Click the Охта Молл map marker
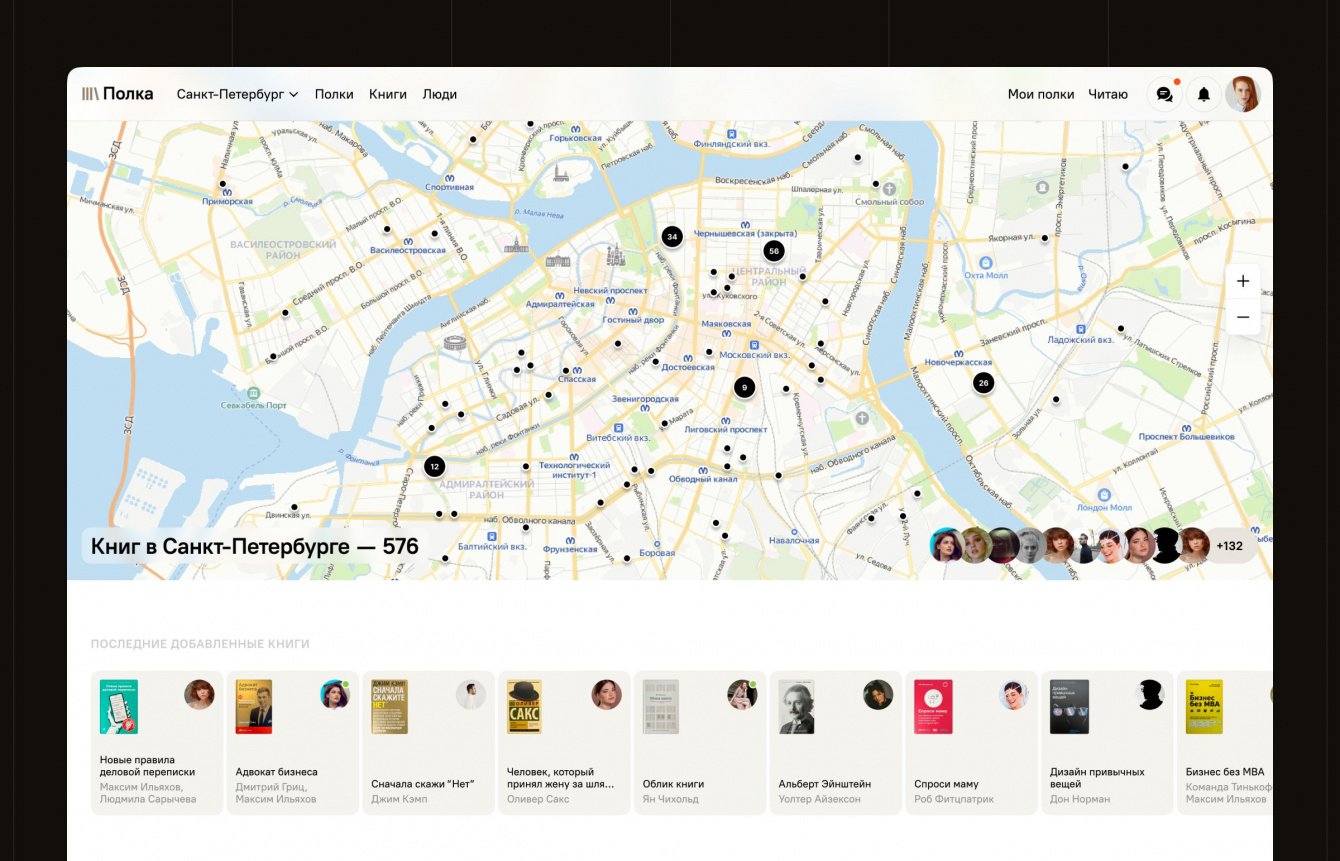 click(987, 262)
